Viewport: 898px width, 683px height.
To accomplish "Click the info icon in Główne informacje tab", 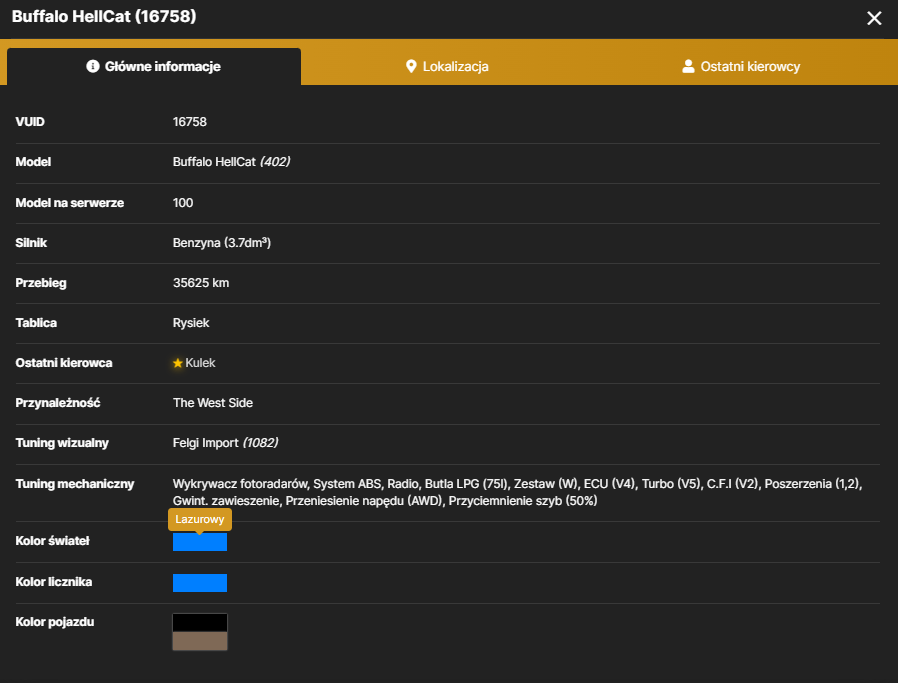I will click(x=93, y=66).
